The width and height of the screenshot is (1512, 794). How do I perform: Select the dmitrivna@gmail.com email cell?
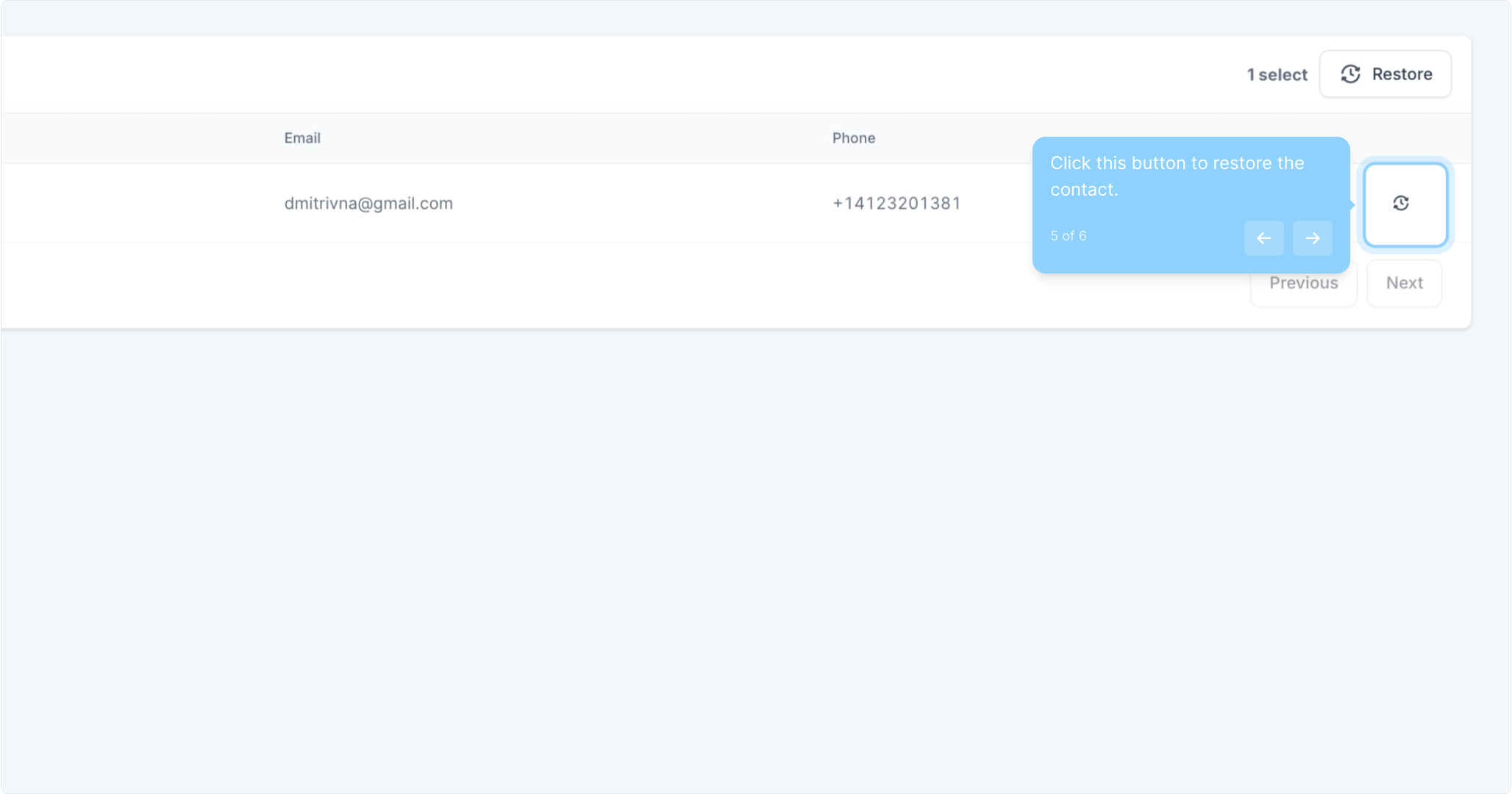pos(368,204)
